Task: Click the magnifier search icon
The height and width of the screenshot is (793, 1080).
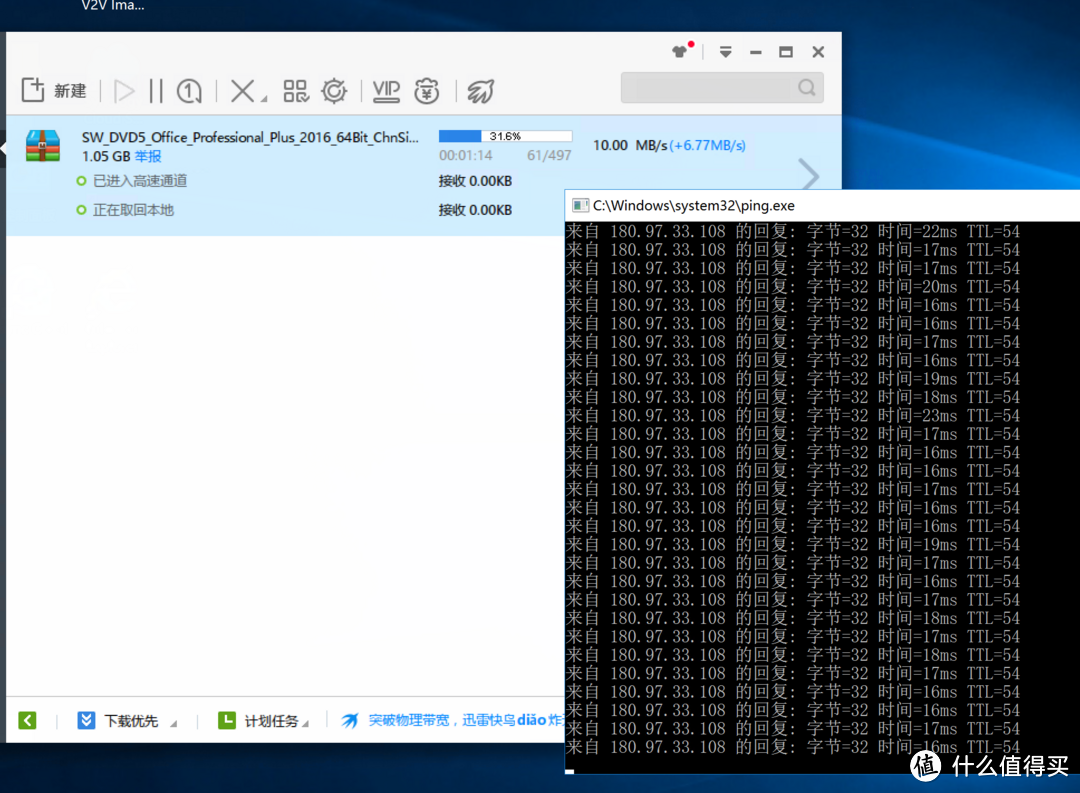Action: tap(807, 87)
